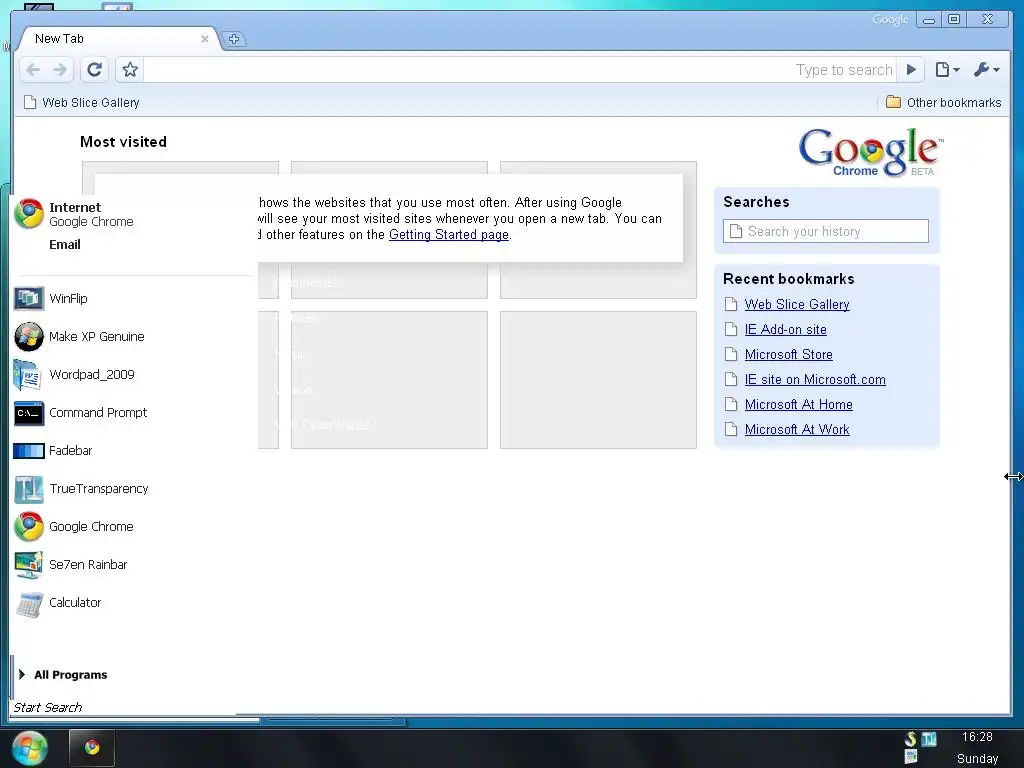Click the page icon beside Microsoft At Work bookmark
1024x768 pixels.
[x=731, y=430]
